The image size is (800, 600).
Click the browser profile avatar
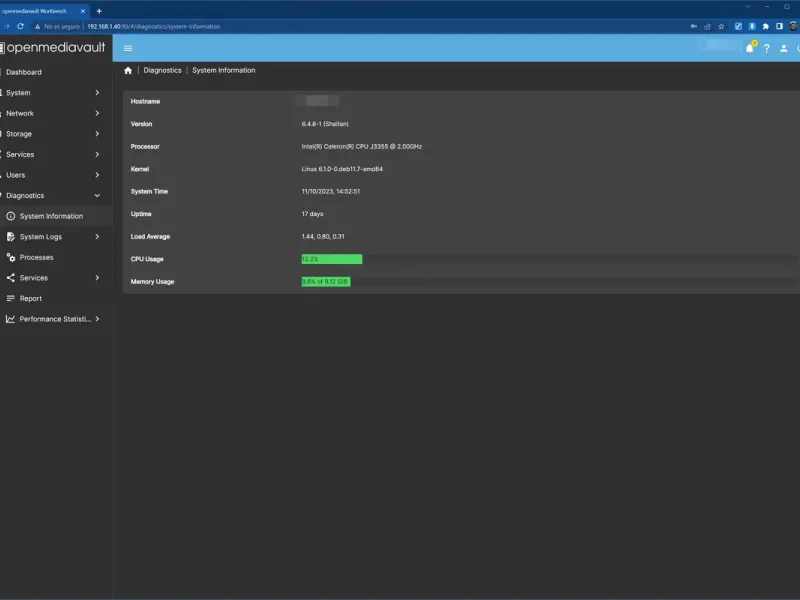793,27
